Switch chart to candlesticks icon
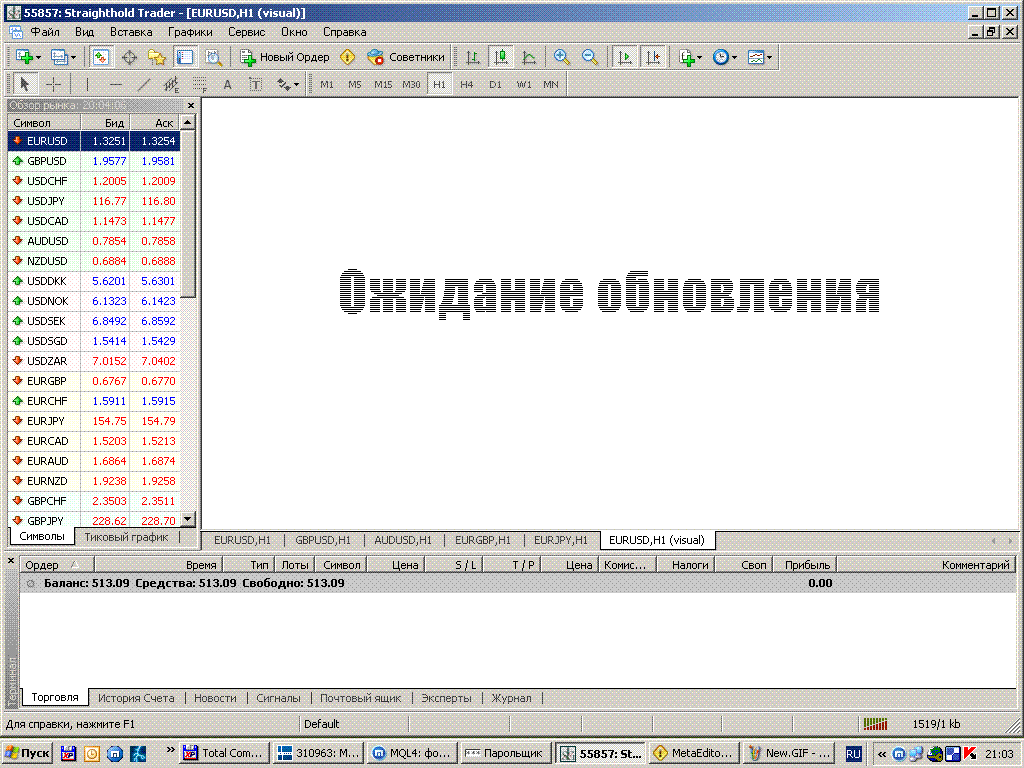This screenshot has height=768, width=1024. click(x=501, y=57)
